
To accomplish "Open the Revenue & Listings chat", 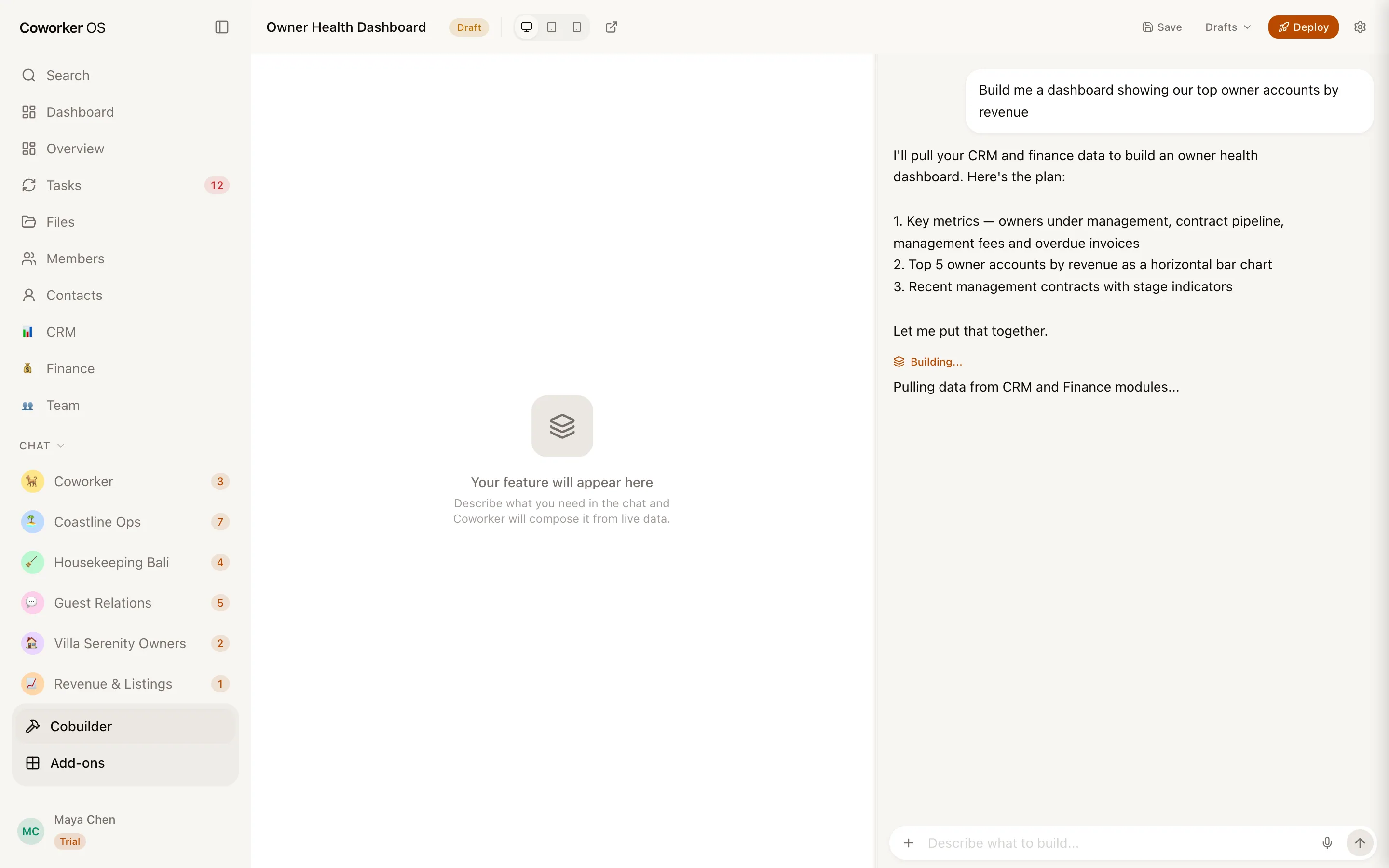I will click(125, 684).
